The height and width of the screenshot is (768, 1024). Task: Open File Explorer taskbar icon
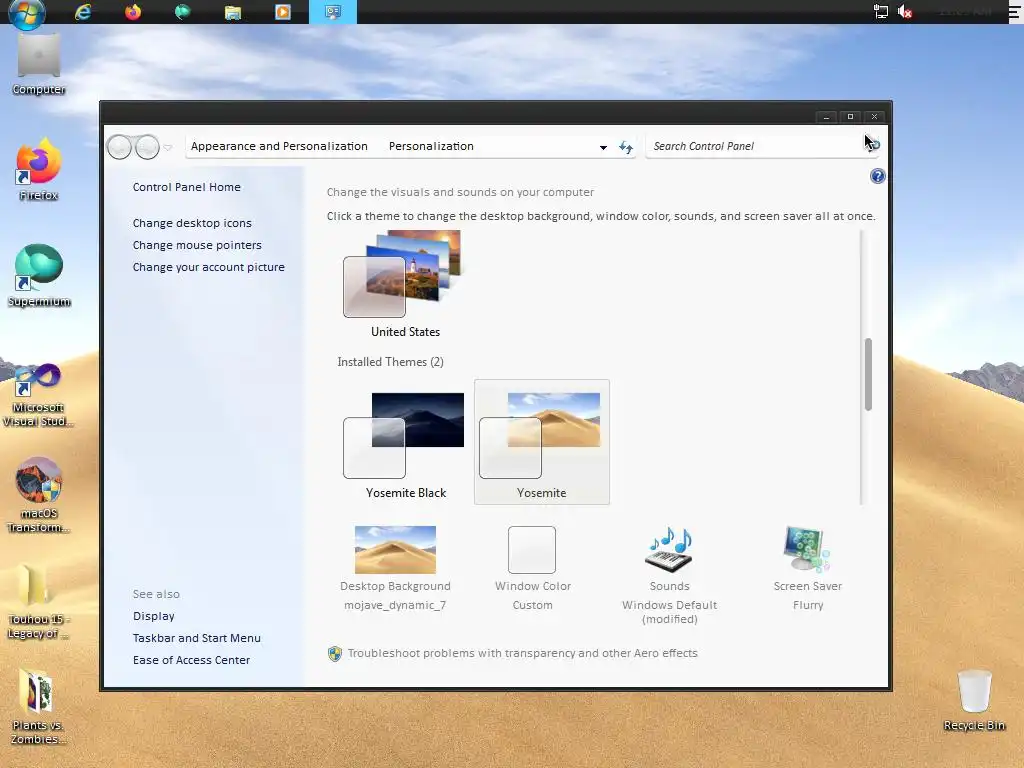232,12
